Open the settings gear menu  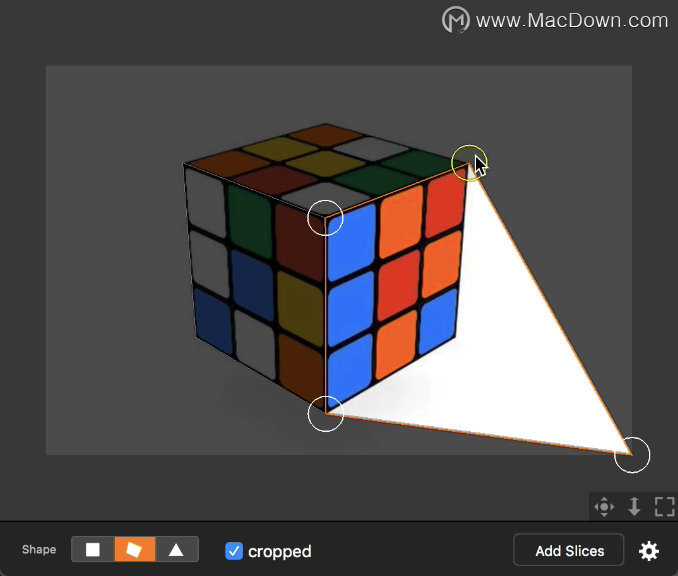(x=649, y=551)
